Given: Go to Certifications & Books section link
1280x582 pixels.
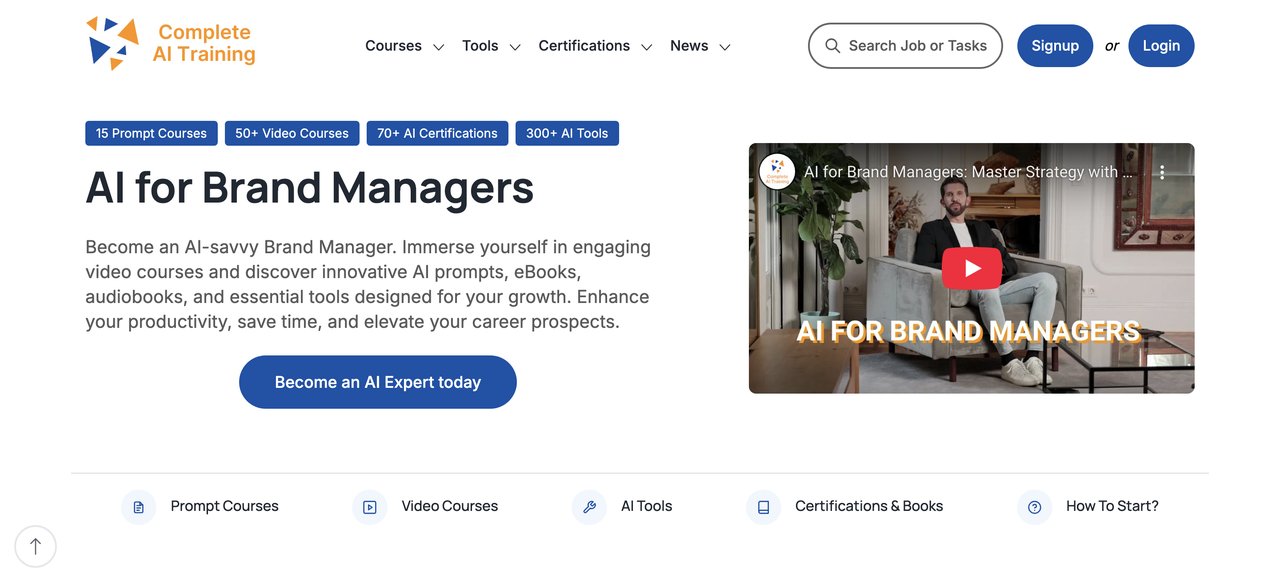Looking at the screenshot, I should coord(869,506).
